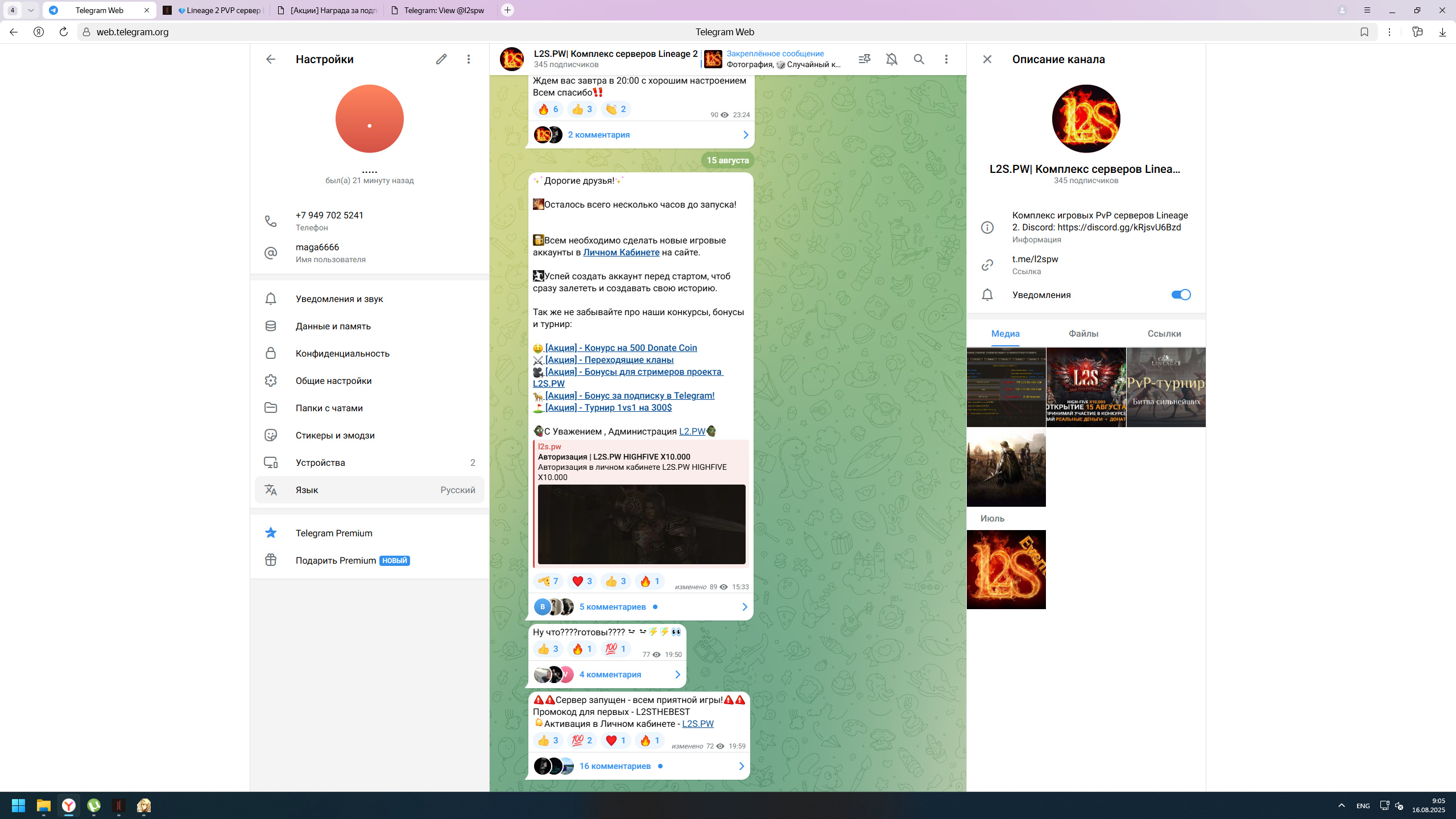The width and height of the screenshot is (1456, 819).
Task: Expand 2 комментария thread
Action: pyautogui.click(x=641, y=135)
